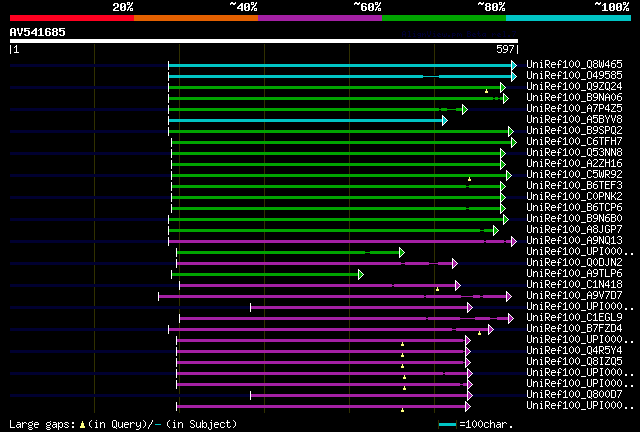Open the UniRef100_B9SPQ2 hit label
Viewport: 640px width, 432px height.
pos(574,131)
